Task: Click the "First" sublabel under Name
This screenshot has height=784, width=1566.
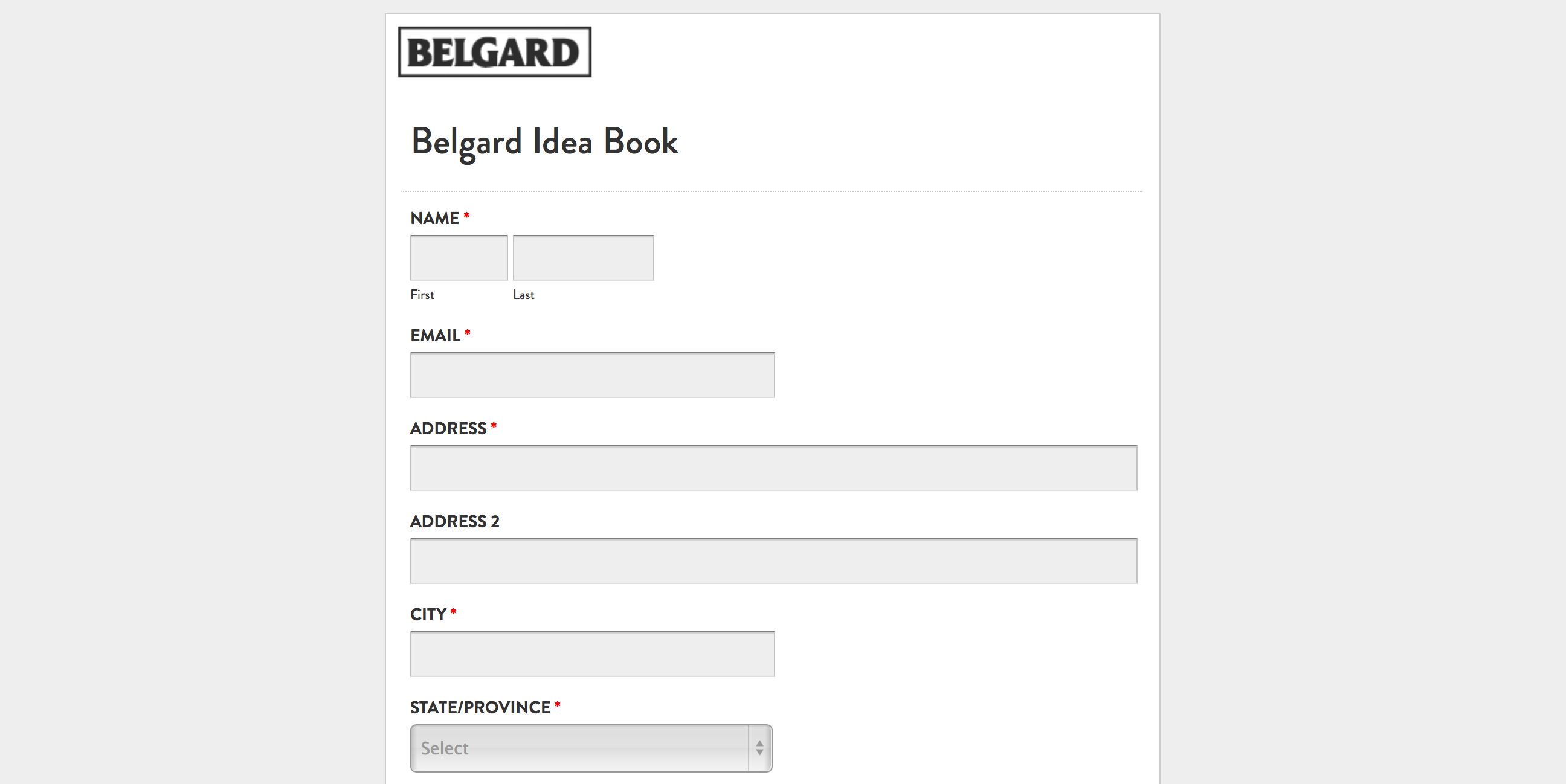Action: pyautogui.click(x=422, y=295)
